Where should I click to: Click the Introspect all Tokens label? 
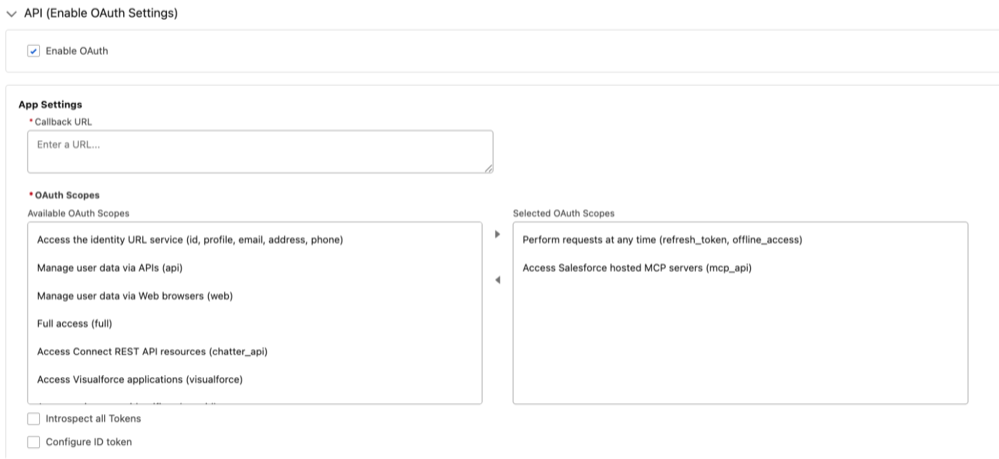[x=93, y=419]
